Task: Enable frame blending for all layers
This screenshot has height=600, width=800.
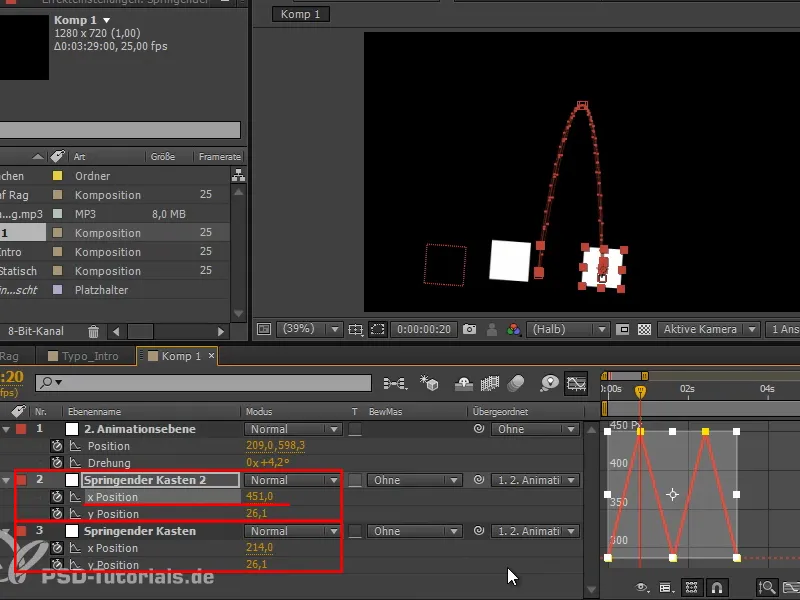Action: (x=490, y=383)
